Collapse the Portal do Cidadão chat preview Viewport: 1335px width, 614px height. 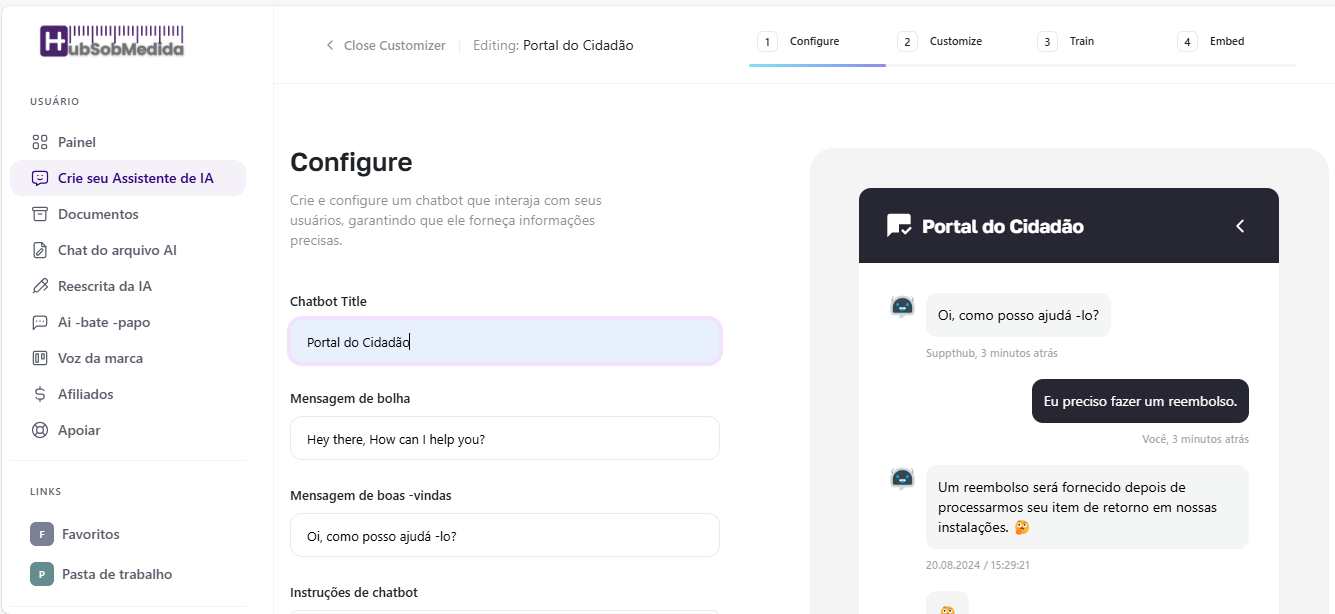point(1240,225)
